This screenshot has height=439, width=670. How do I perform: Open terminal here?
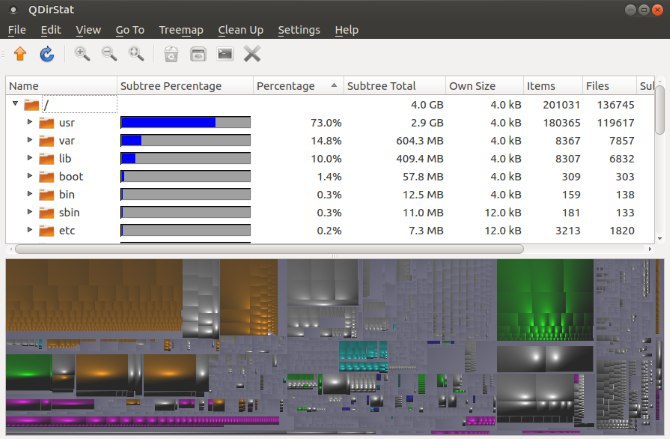225,54
